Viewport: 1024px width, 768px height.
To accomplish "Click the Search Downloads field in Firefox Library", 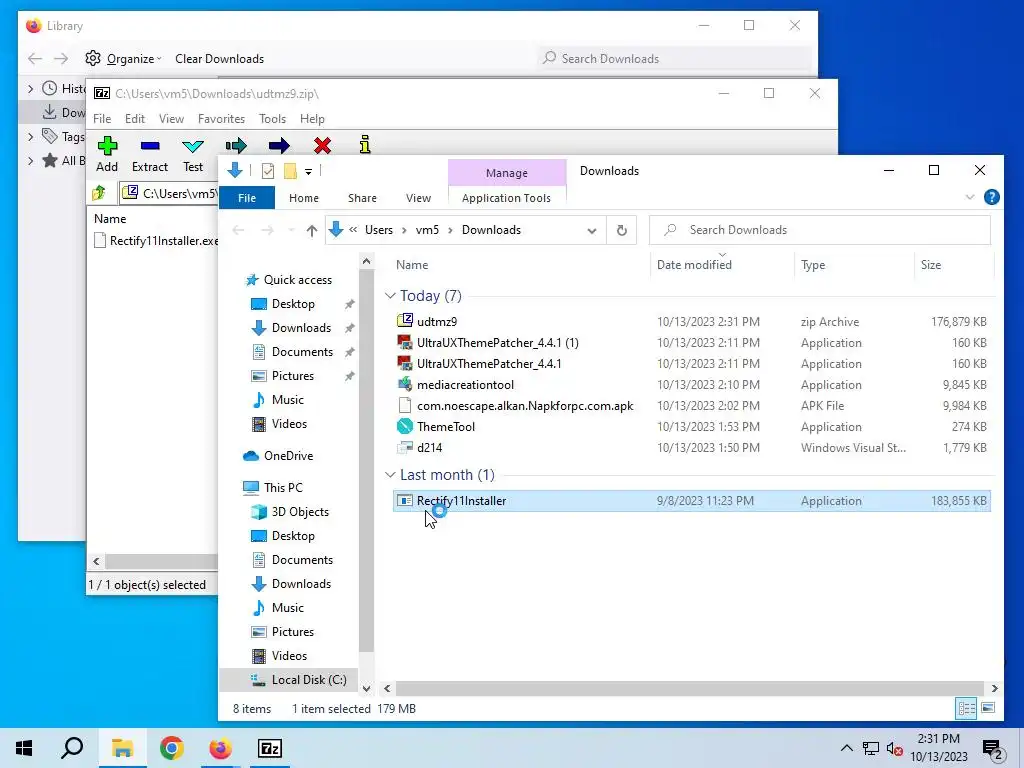I will (675, 59).
